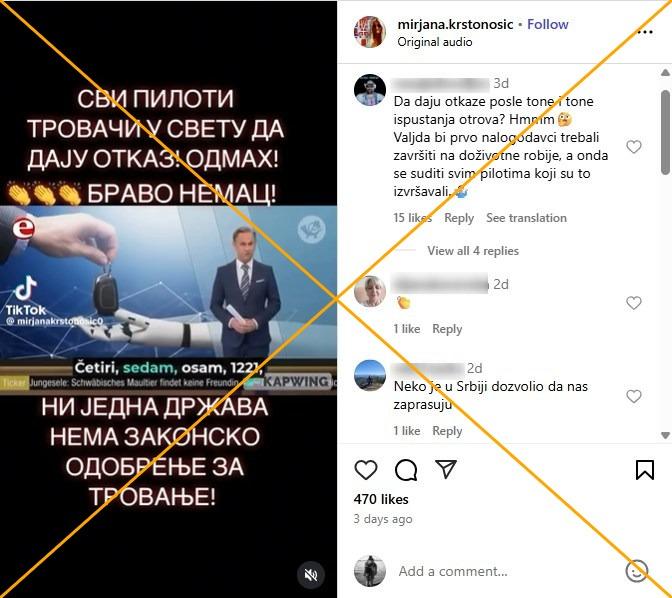Reply to the clapping emoji comment

447,329
